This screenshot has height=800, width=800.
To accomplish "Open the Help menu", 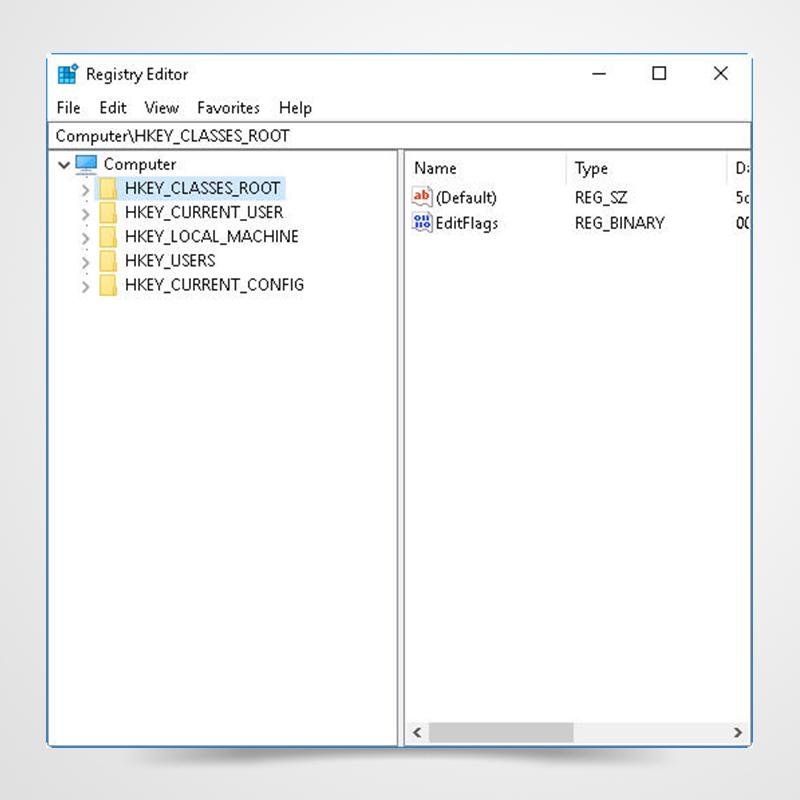I will (x=295, y=108).
